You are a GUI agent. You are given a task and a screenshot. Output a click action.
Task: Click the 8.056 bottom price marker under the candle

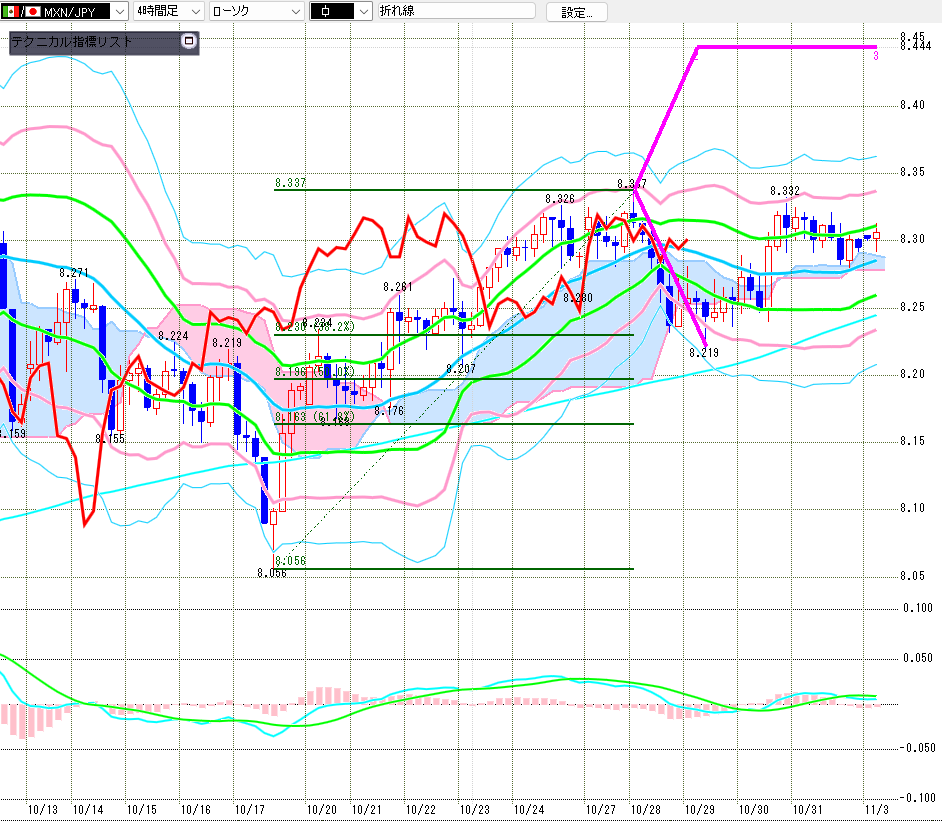tap(271, 573)
